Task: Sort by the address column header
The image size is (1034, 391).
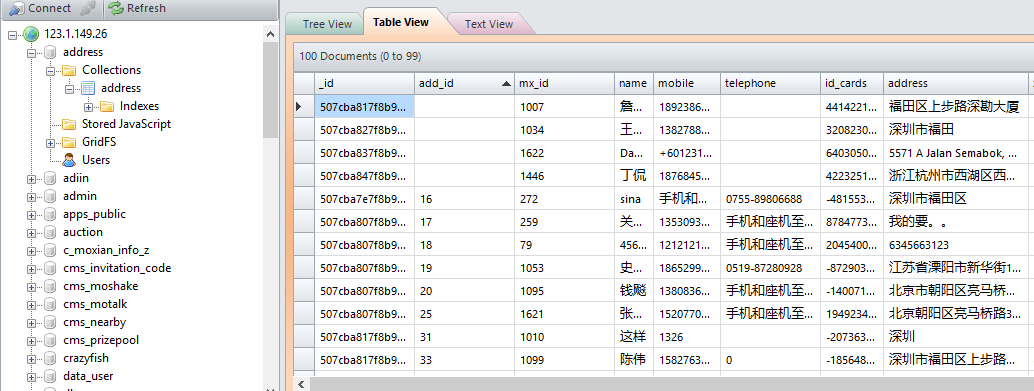Action: (955, 83)
